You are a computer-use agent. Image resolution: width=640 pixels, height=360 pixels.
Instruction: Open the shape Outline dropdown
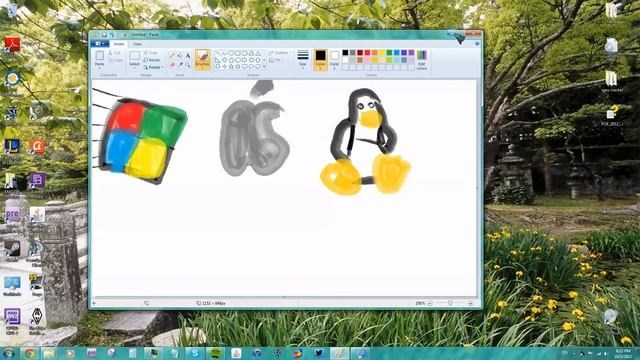[280, 53]
